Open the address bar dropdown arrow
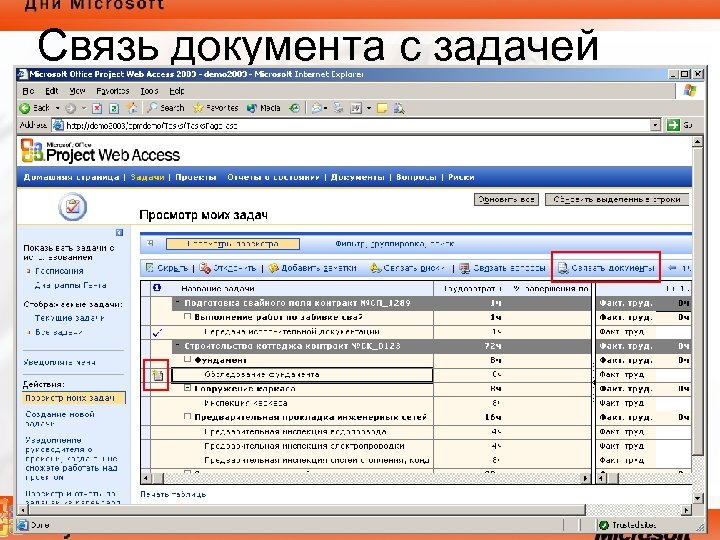 (x=655, y=125)
